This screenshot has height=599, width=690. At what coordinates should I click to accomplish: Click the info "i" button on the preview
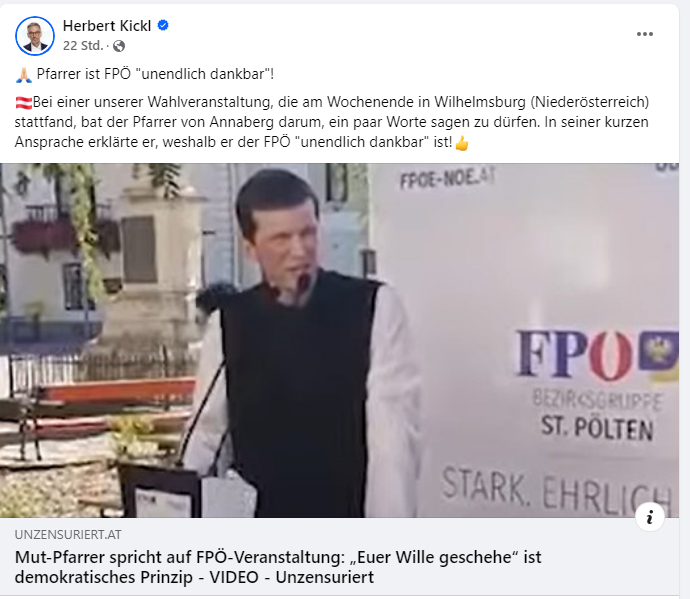point(650,517)
